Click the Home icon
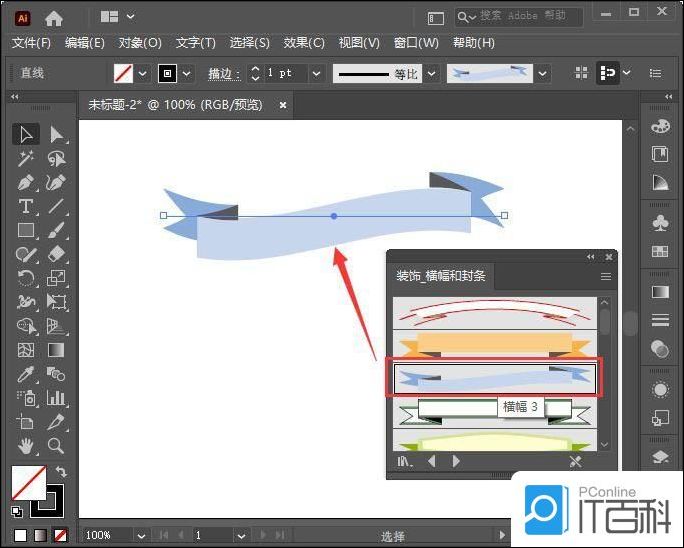684x548 pixels. pyautogui.click(x=54, y=18)
